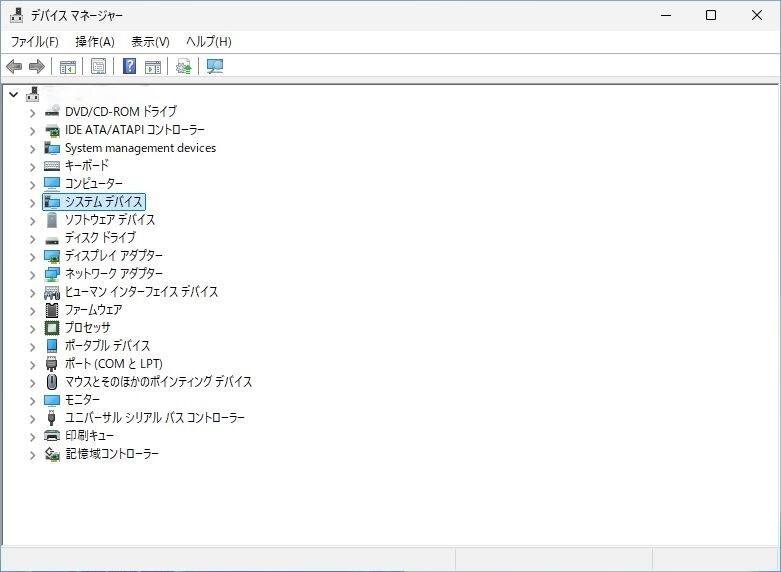
Task: Toggle the action pane toolbar icon
Action: (x=153, y=66)
